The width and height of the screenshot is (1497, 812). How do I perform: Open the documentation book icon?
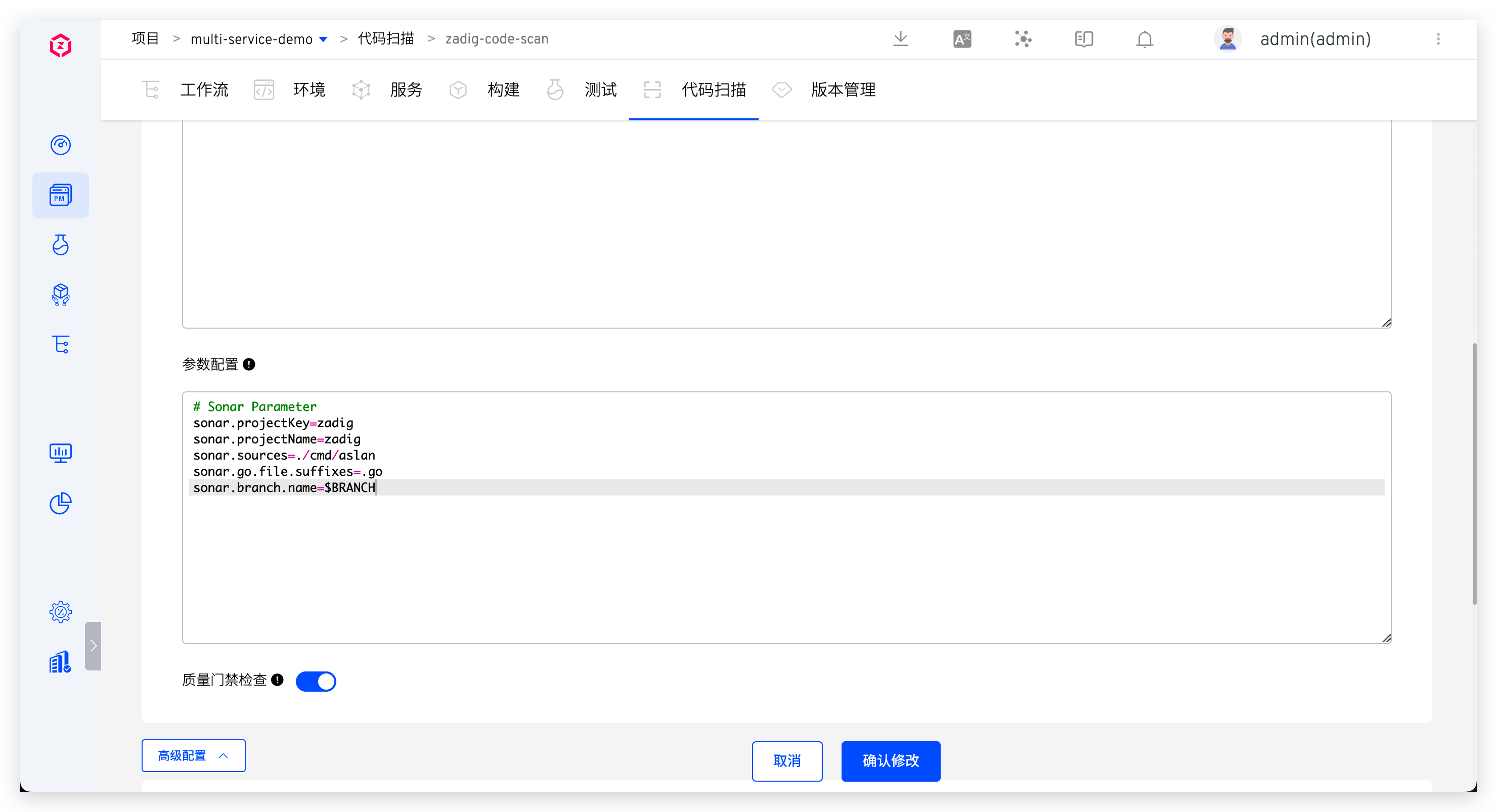(1083, 39)
